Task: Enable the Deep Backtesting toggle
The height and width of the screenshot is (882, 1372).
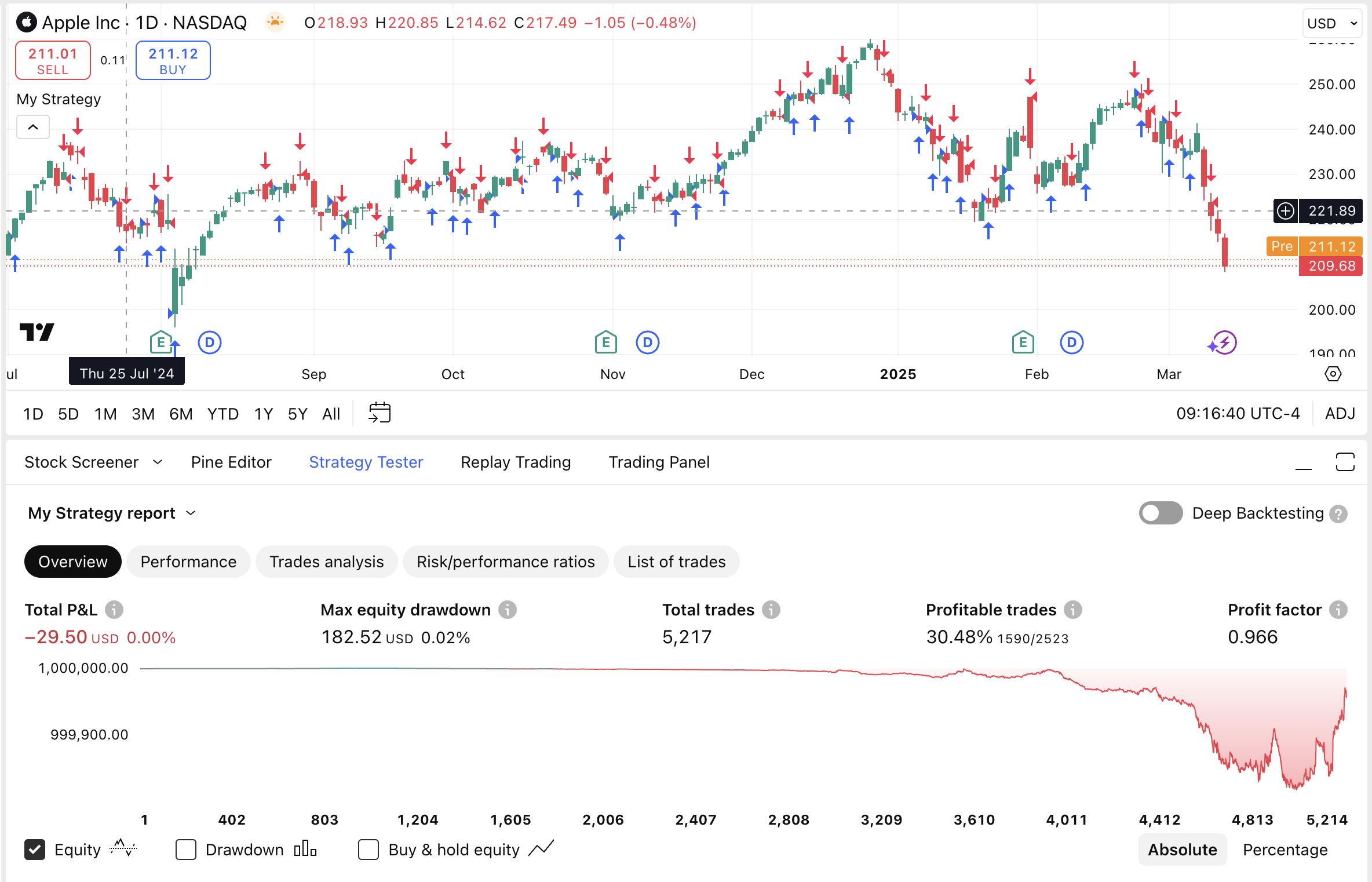Action: click(1160, 513)
